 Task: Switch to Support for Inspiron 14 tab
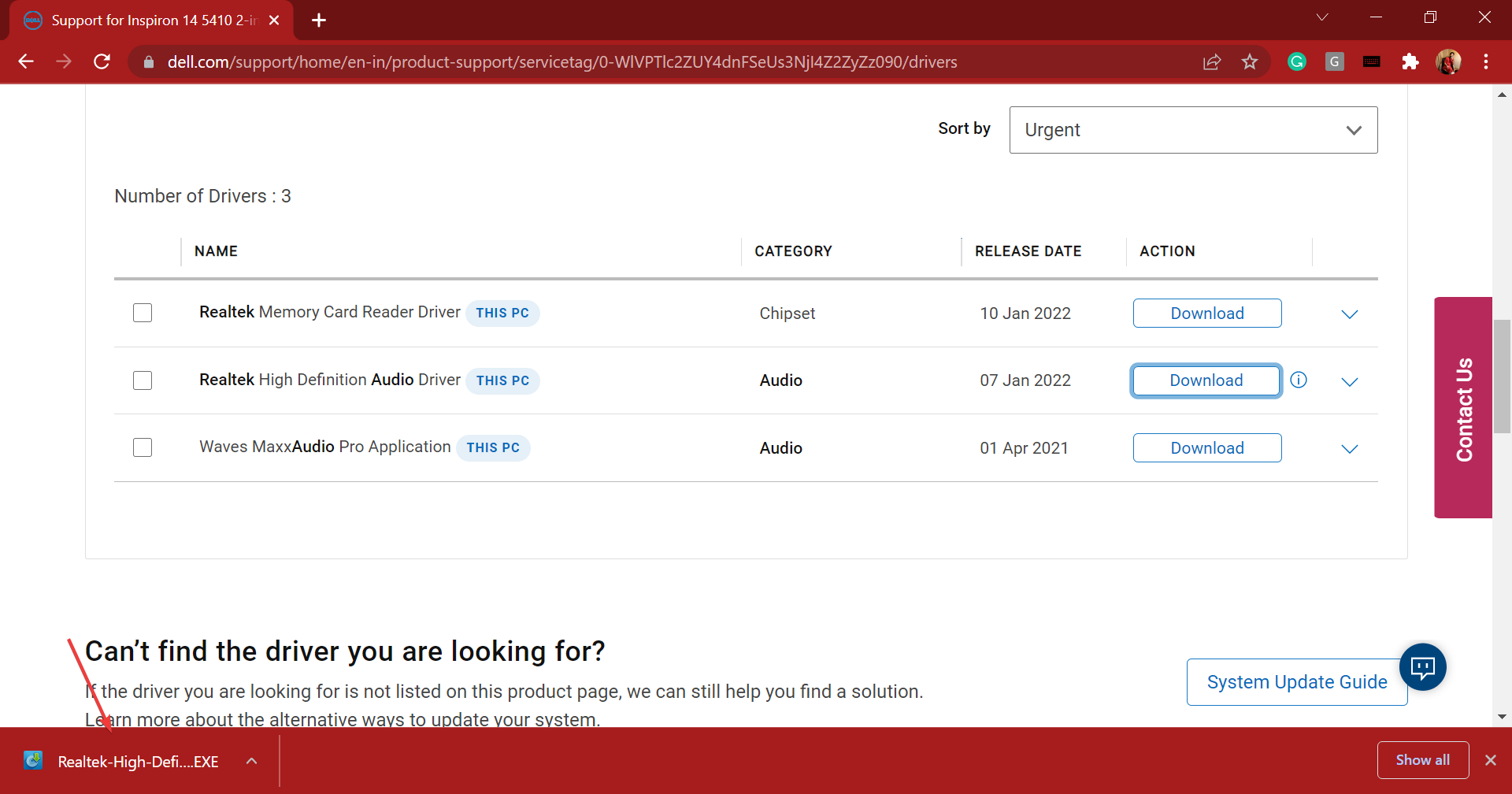(152, 20)
